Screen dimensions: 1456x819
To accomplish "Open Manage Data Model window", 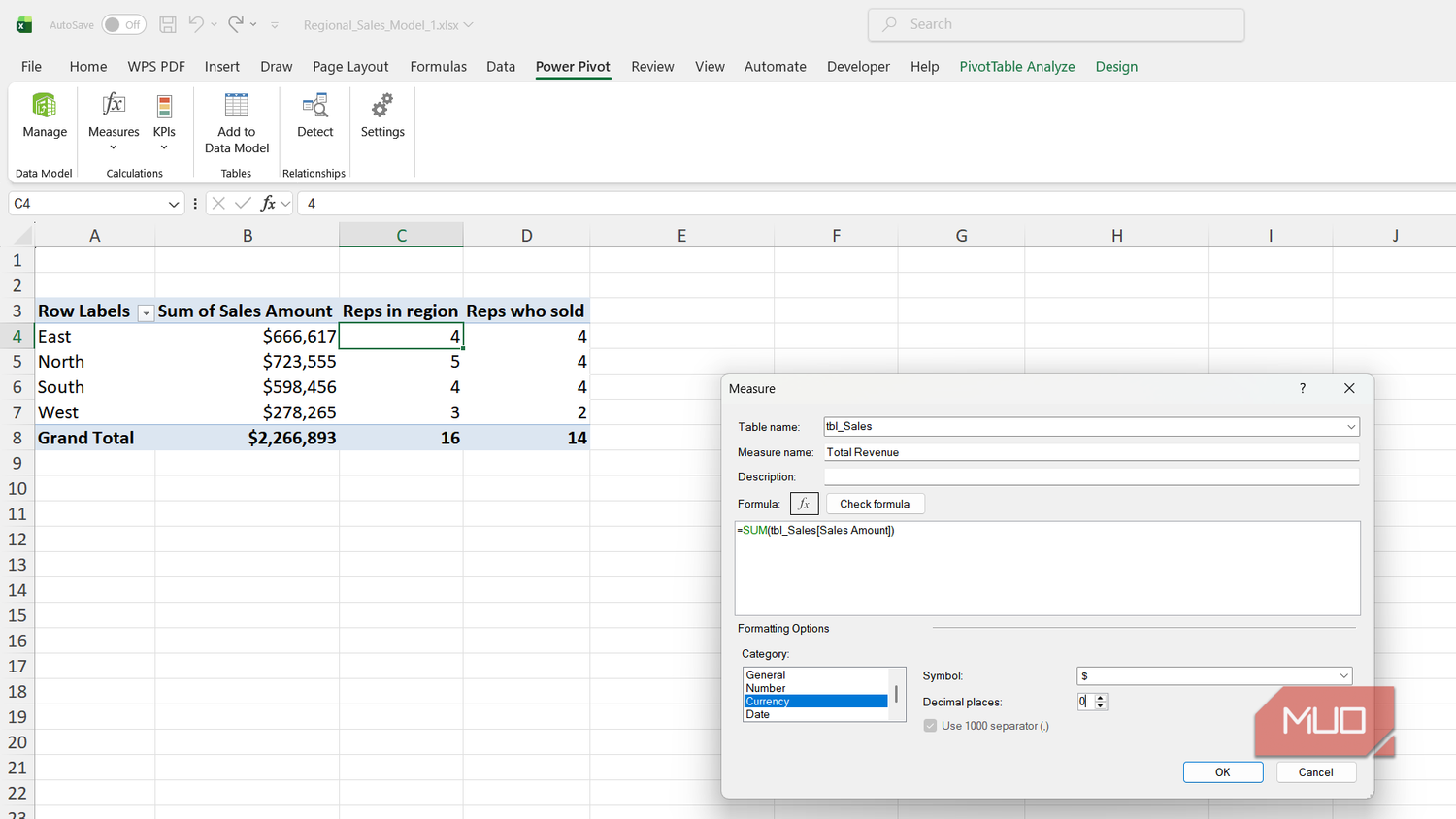I will [x=45, y=116].
